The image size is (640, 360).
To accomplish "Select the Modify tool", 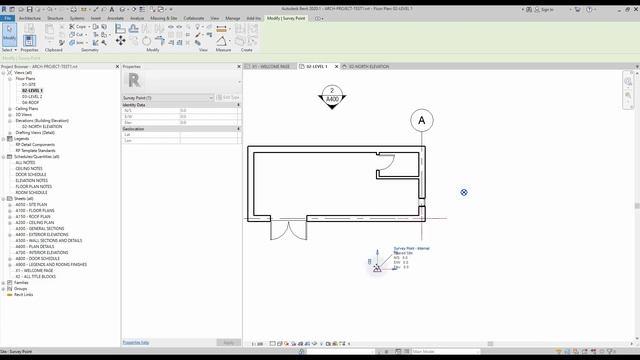I will 9,34.
